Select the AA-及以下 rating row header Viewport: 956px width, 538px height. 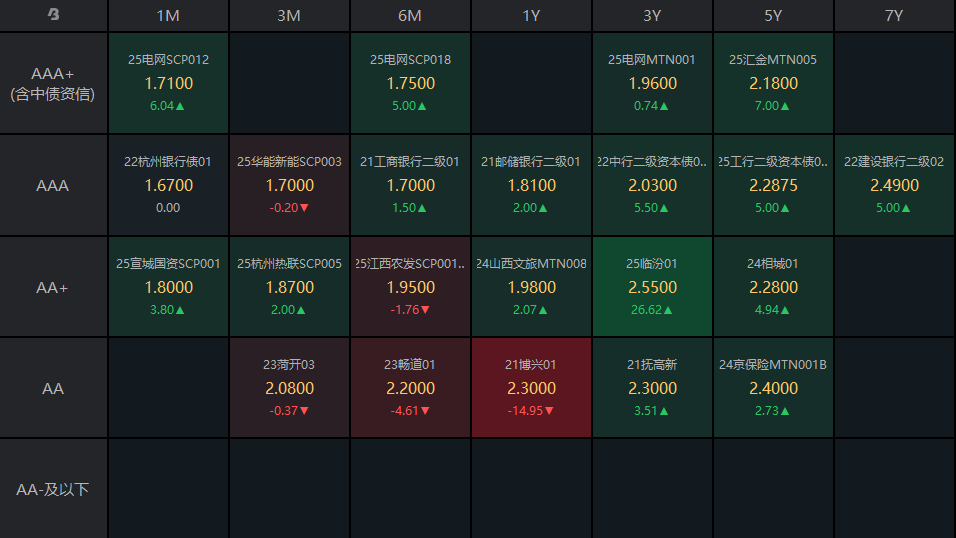[53, 489]
